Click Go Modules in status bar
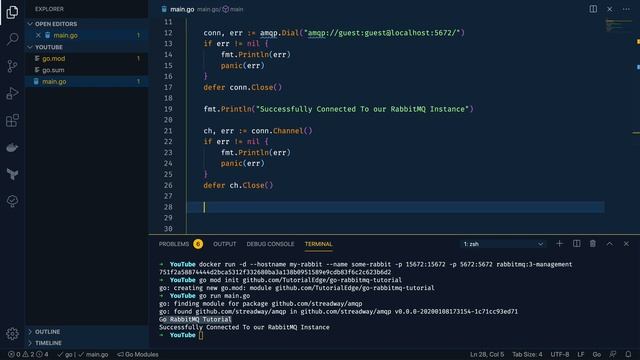This screenshot has width=640, height=360. [x=138, y=354]
